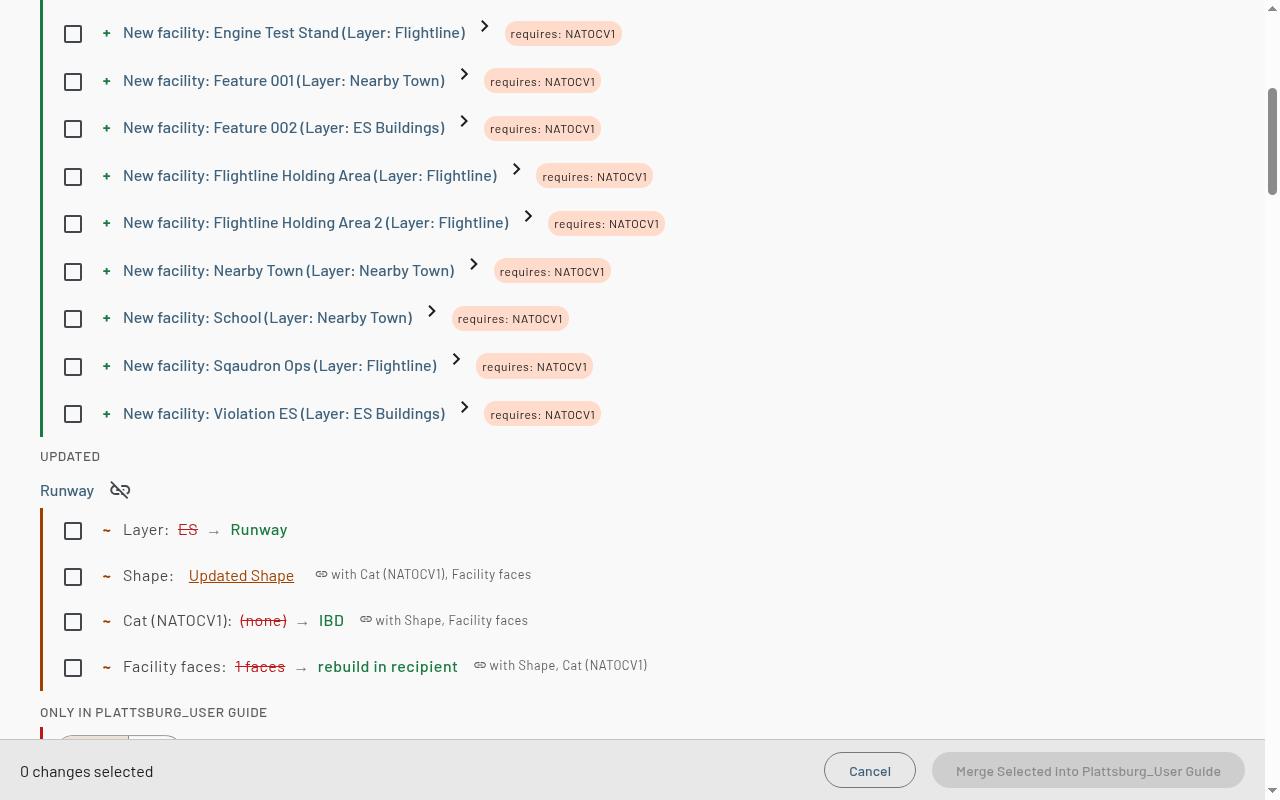This screenshot has height=800, width=1280.
Task: Expand the Flightline Holding Area chevron
Action: click(517, 169)
